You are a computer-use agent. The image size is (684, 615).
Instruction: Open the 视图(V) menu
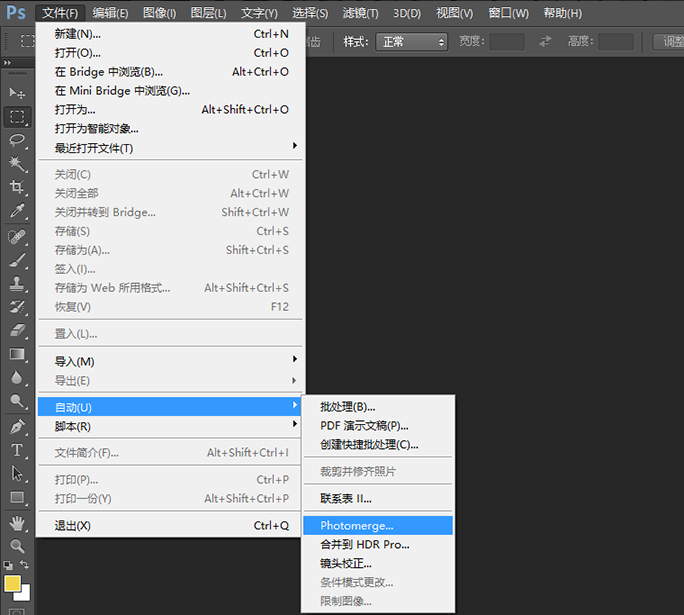click(455, 13)
